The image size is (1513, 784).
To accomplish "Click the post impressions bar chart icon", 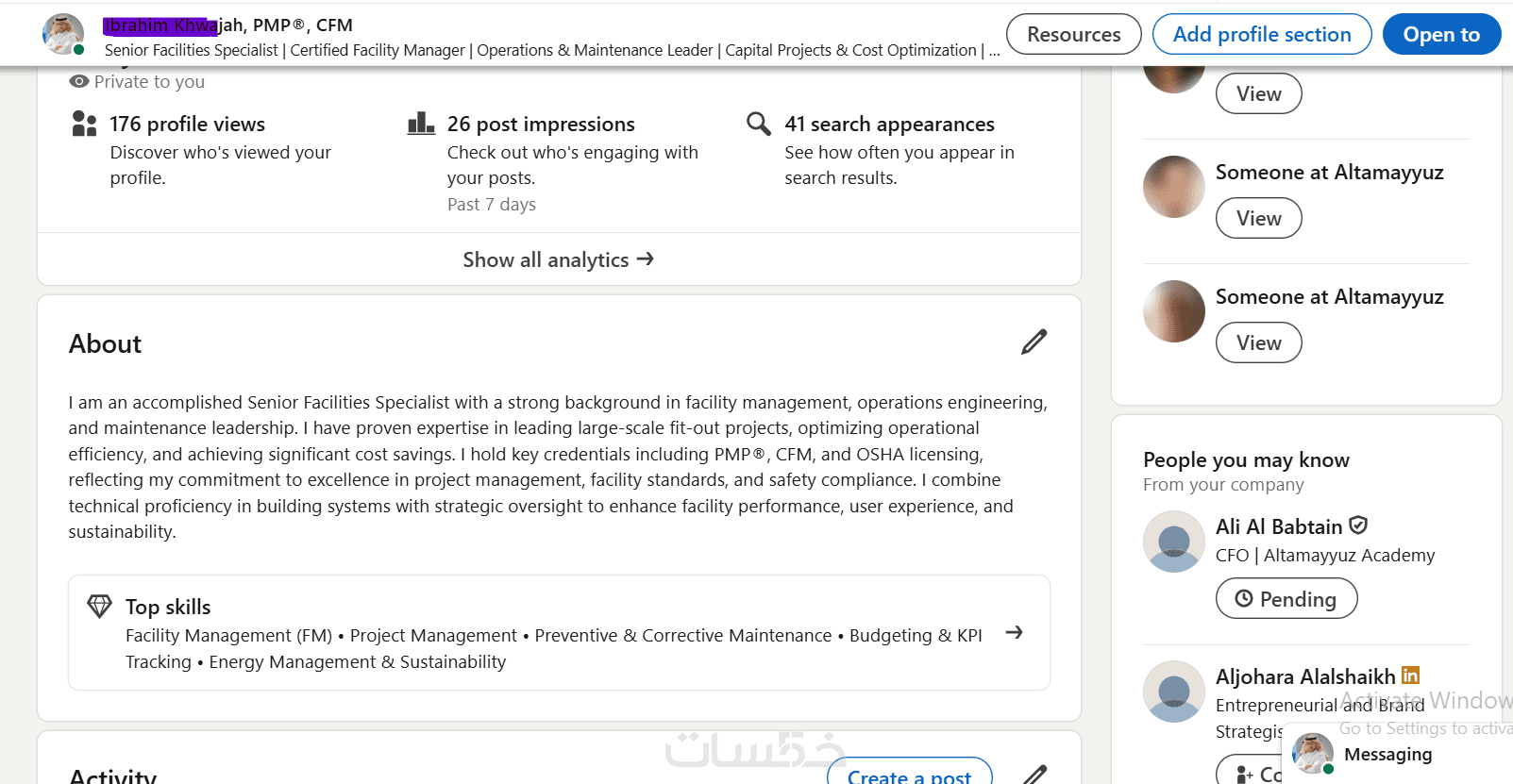I will point(421,124).
